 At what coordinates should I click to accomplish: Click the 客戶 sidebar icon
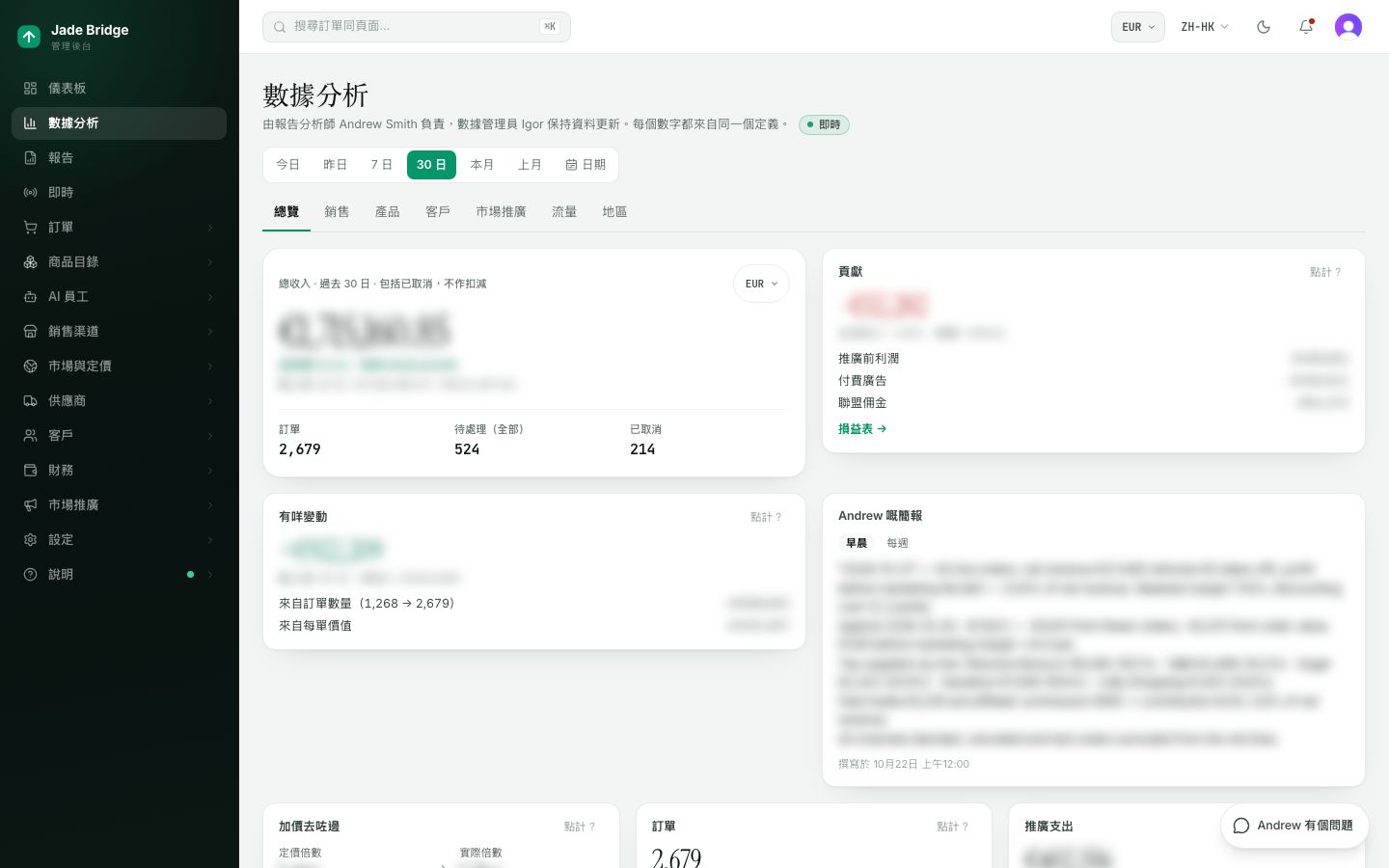tap(30, 436)
